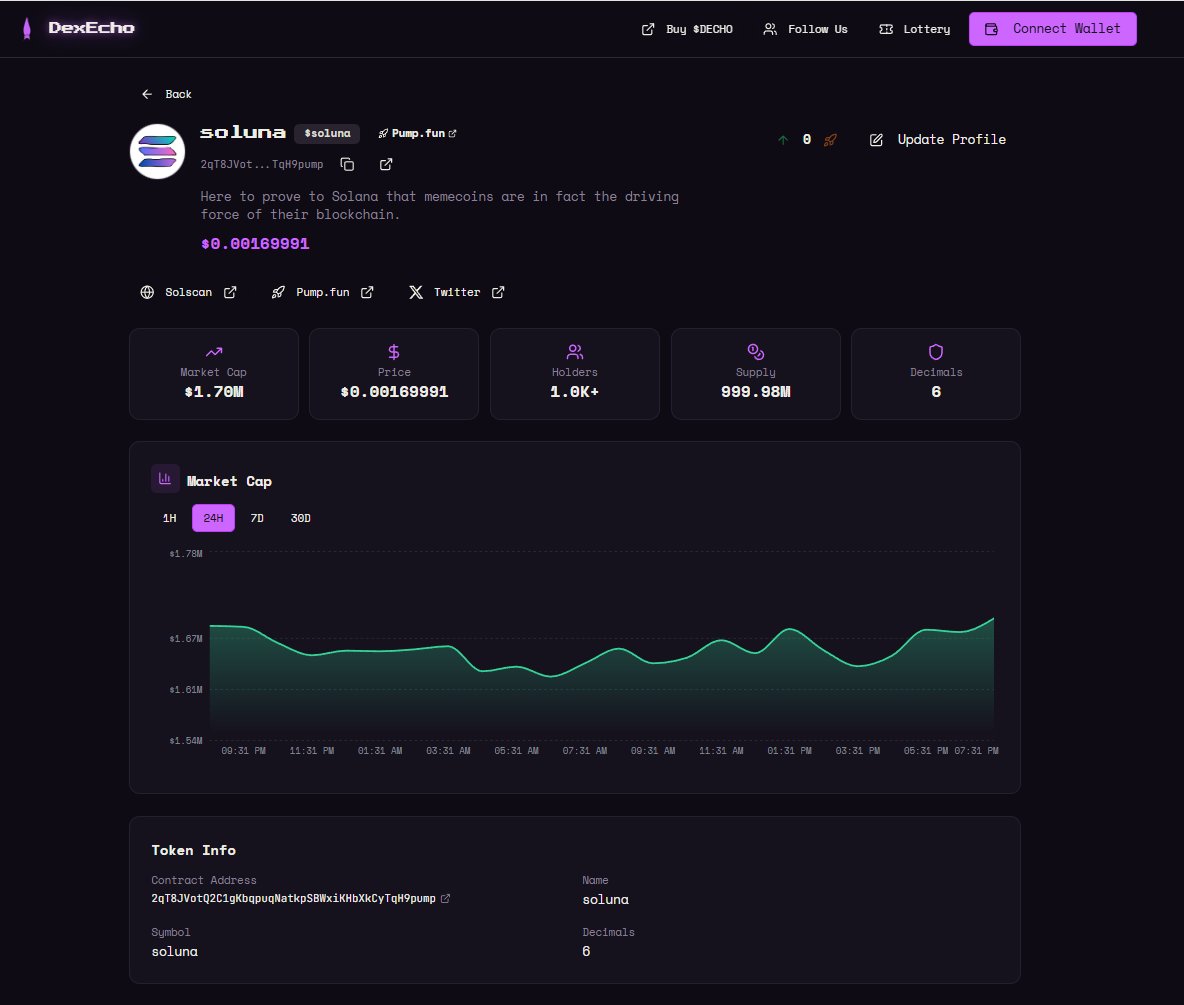The width and height of the screenshot is (1184, 1005).
Task: Click the Market Cap trending icon in card
Action: tap(214, 352)
